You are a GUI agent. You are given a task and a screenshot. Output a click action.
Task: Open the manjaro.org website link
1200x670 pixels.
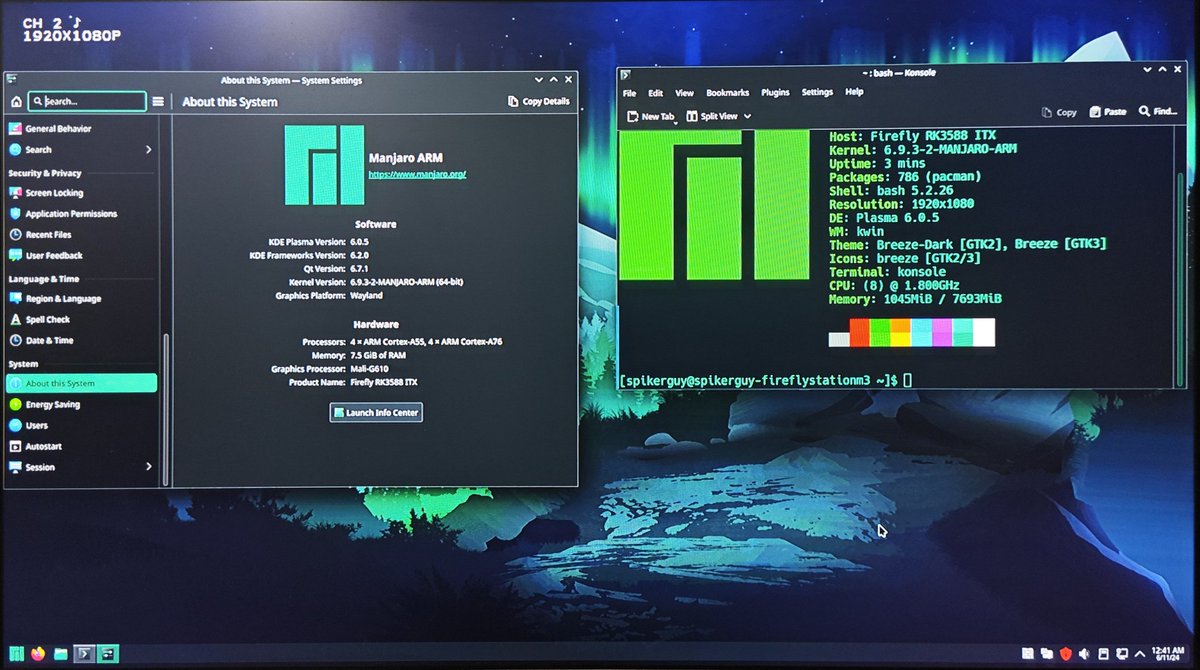pyautogui.click(x=417, y=174)
